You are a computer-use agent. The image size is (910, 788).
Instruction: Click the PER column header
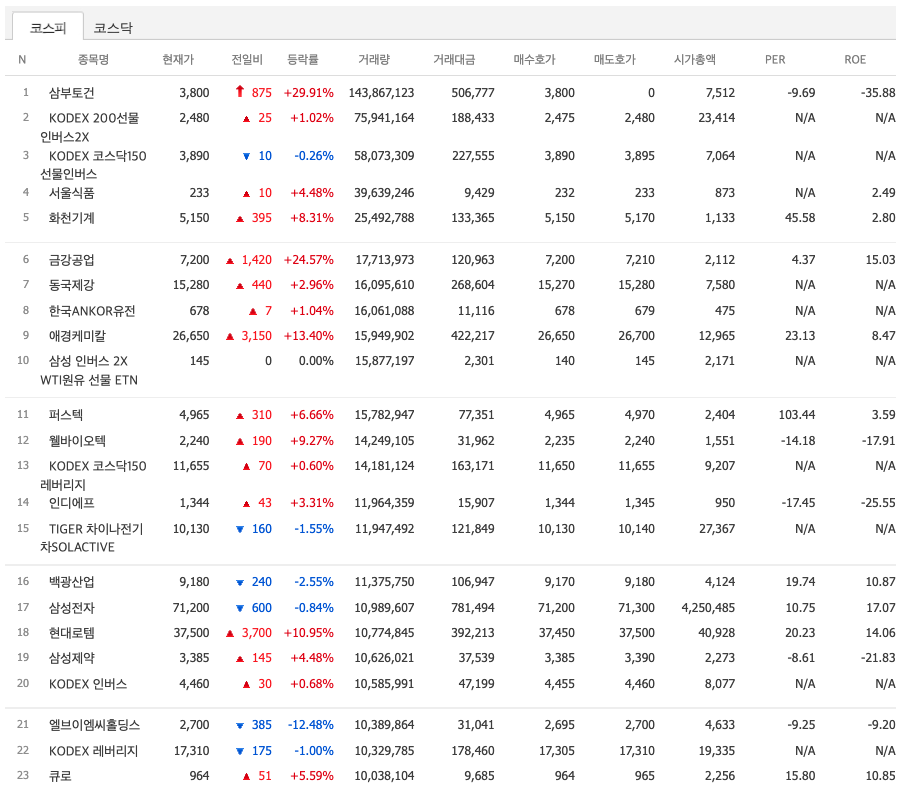(x=775, y=59)
